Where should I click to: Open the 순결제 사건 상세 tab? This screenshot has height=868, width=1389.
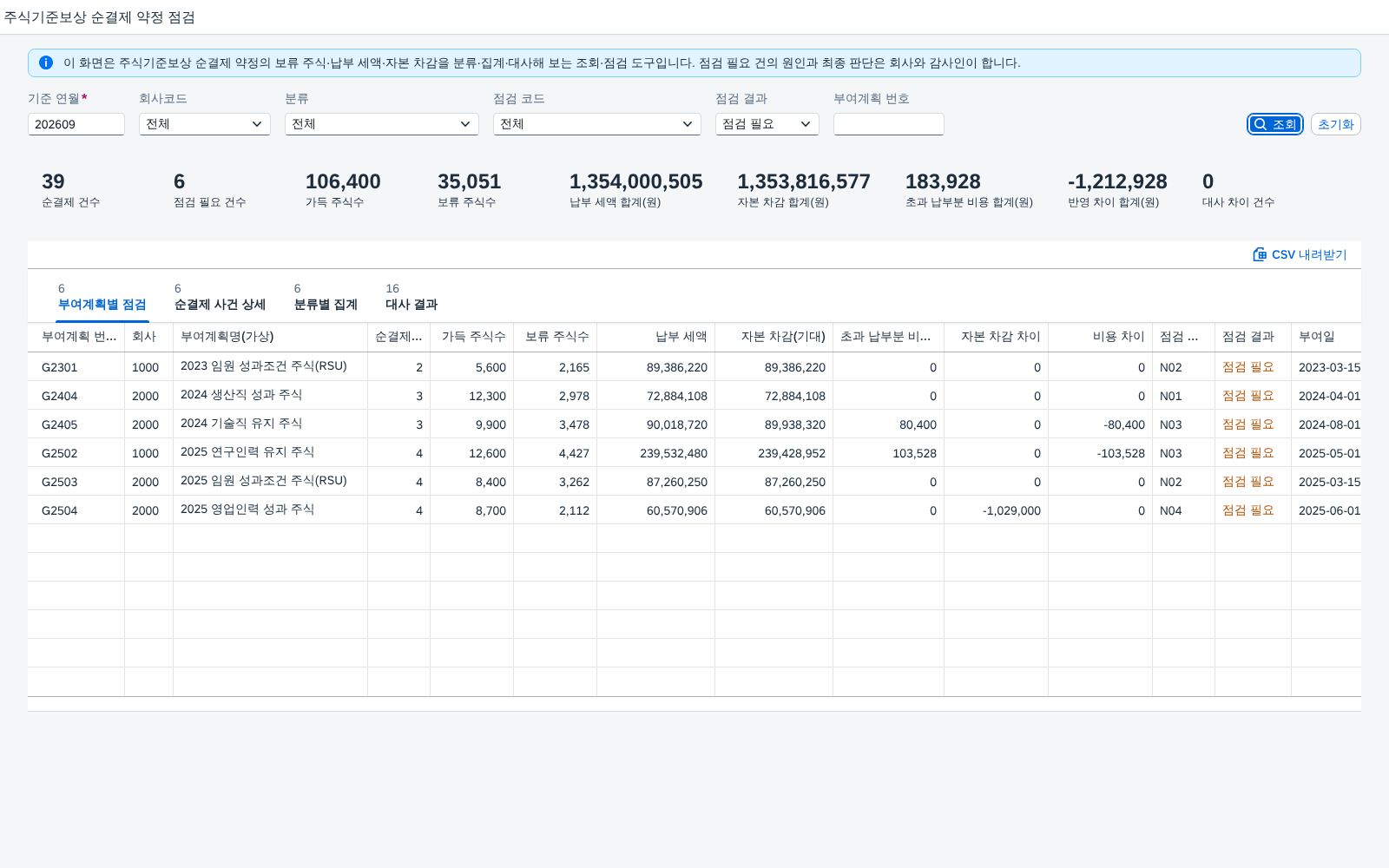[x=220, y=297]
